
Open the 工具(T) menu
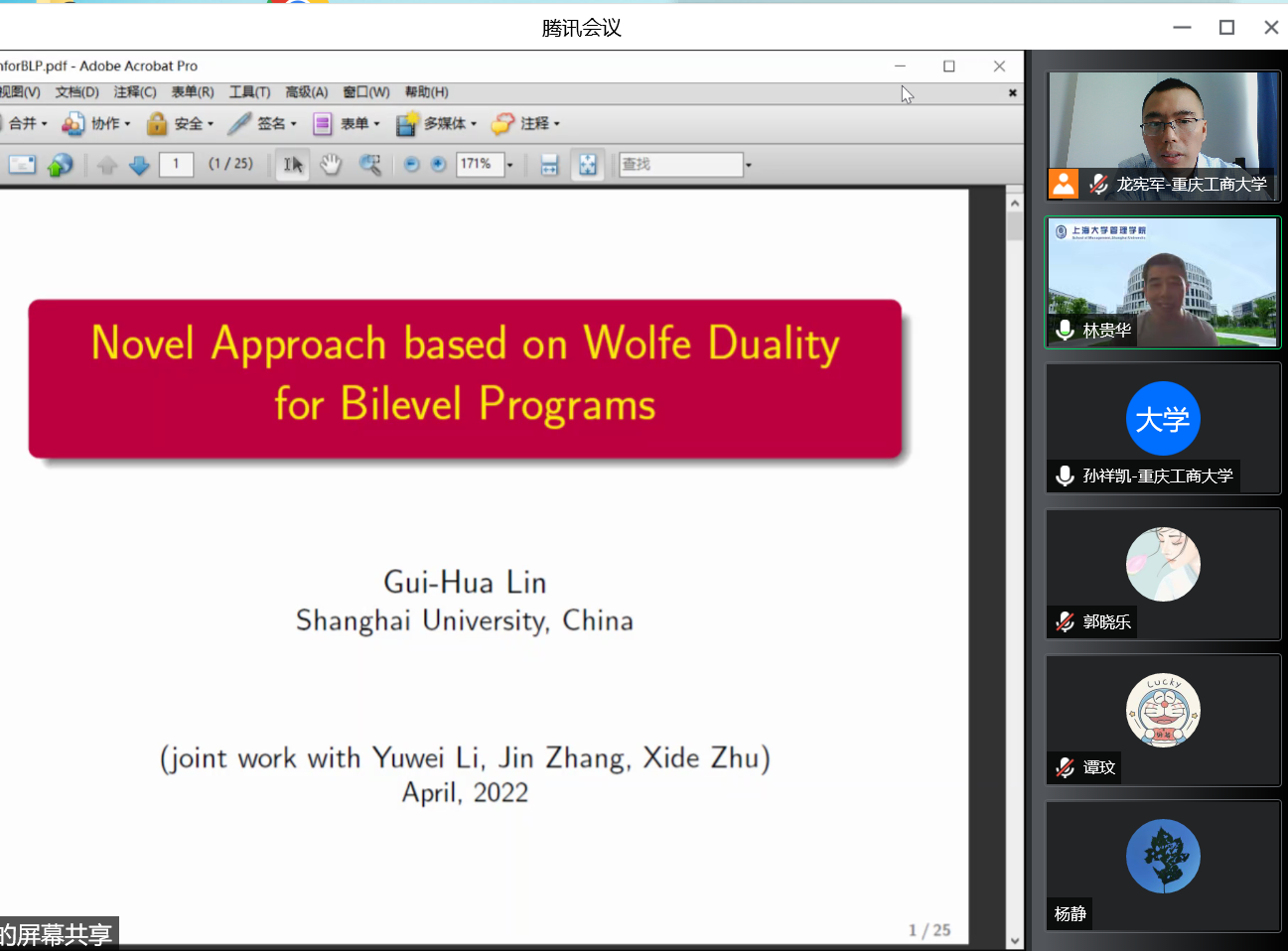point(249,92)
